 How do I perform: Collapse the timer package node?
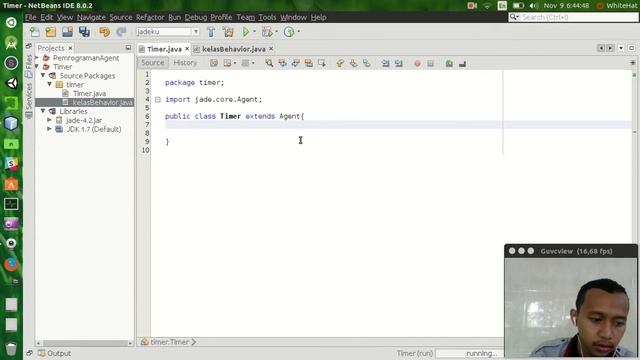click(x=49, y=84)
